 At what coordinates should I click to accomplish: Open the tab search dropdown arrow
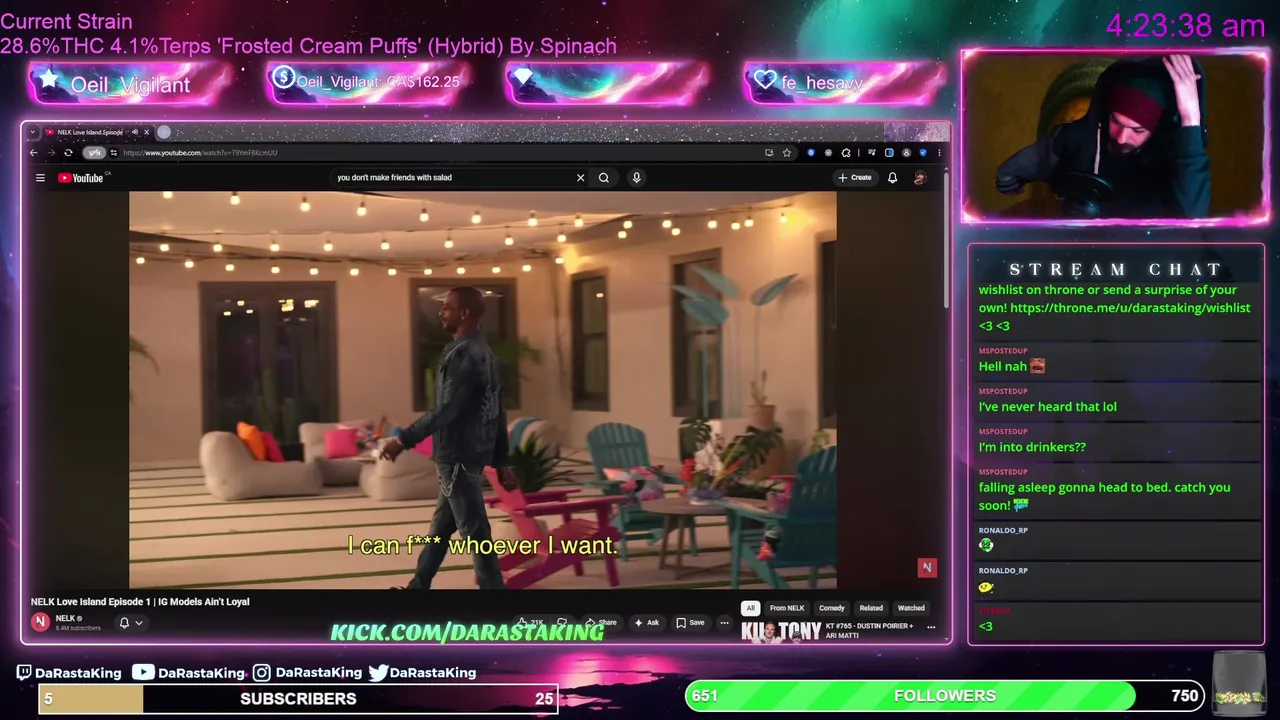point(33,132)
